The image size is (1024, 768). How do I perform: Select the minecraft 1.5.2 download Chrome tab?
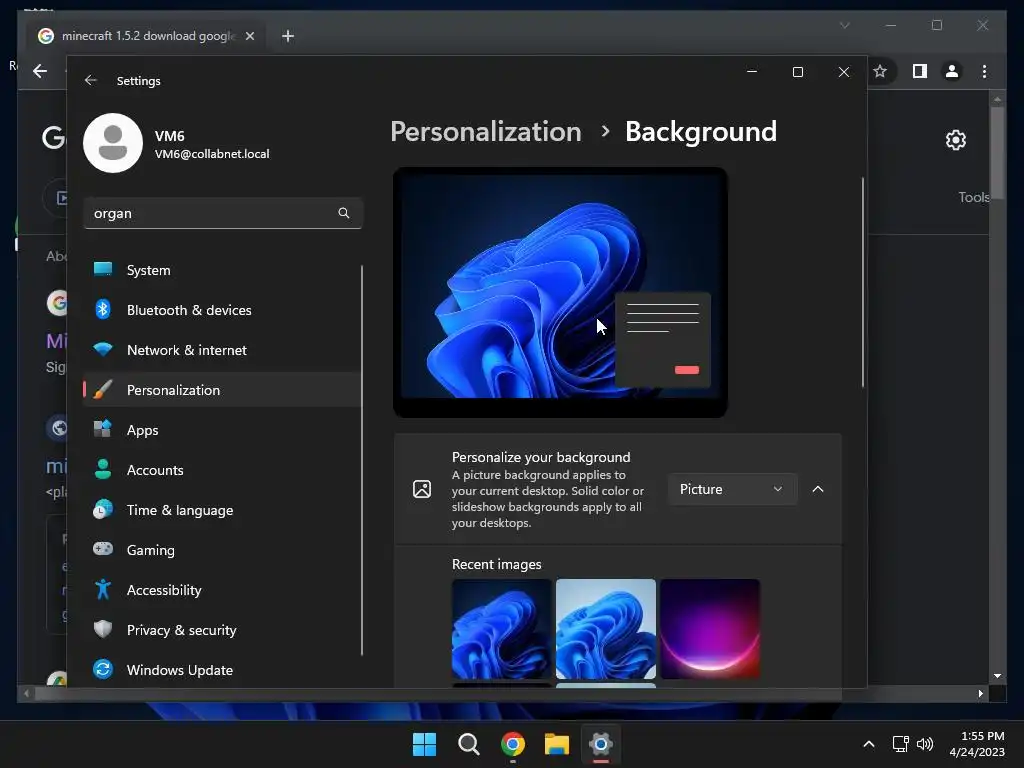[147, 36]
